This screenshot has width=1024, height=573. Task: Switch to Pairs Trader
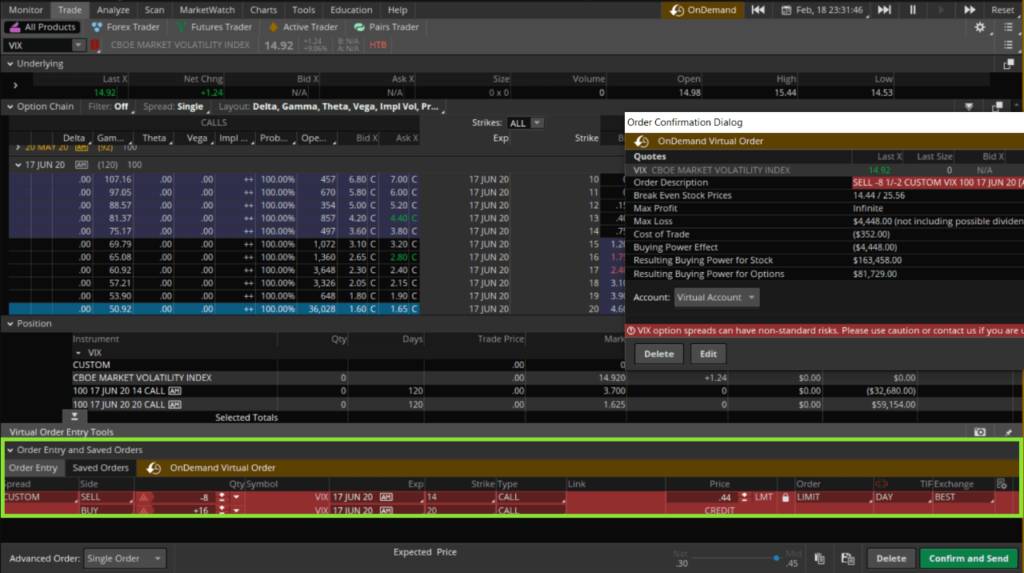point(387,27)
